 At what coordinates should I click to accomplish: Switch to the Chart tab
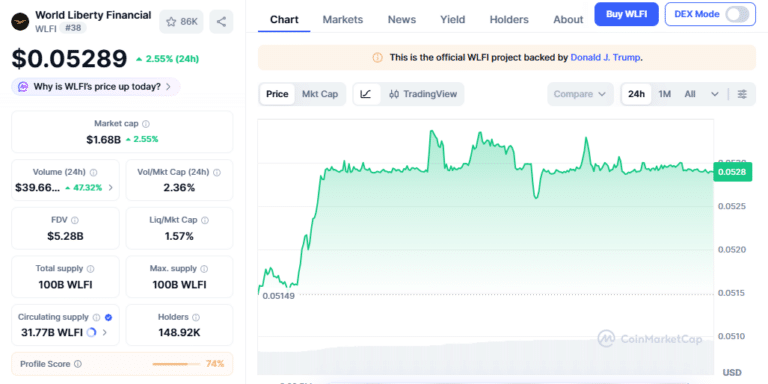tap(284, 20)
